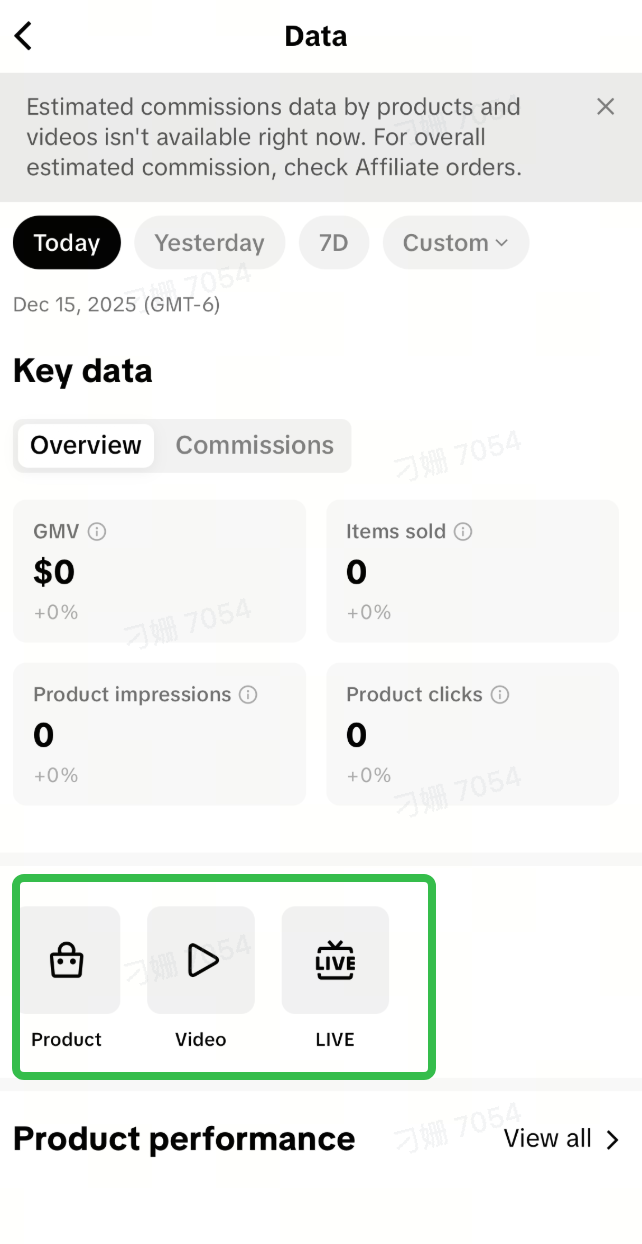The height and width of the screenshot is (1244, 642).
Task: Open the GMV data card
Action: tap(159, 571)
